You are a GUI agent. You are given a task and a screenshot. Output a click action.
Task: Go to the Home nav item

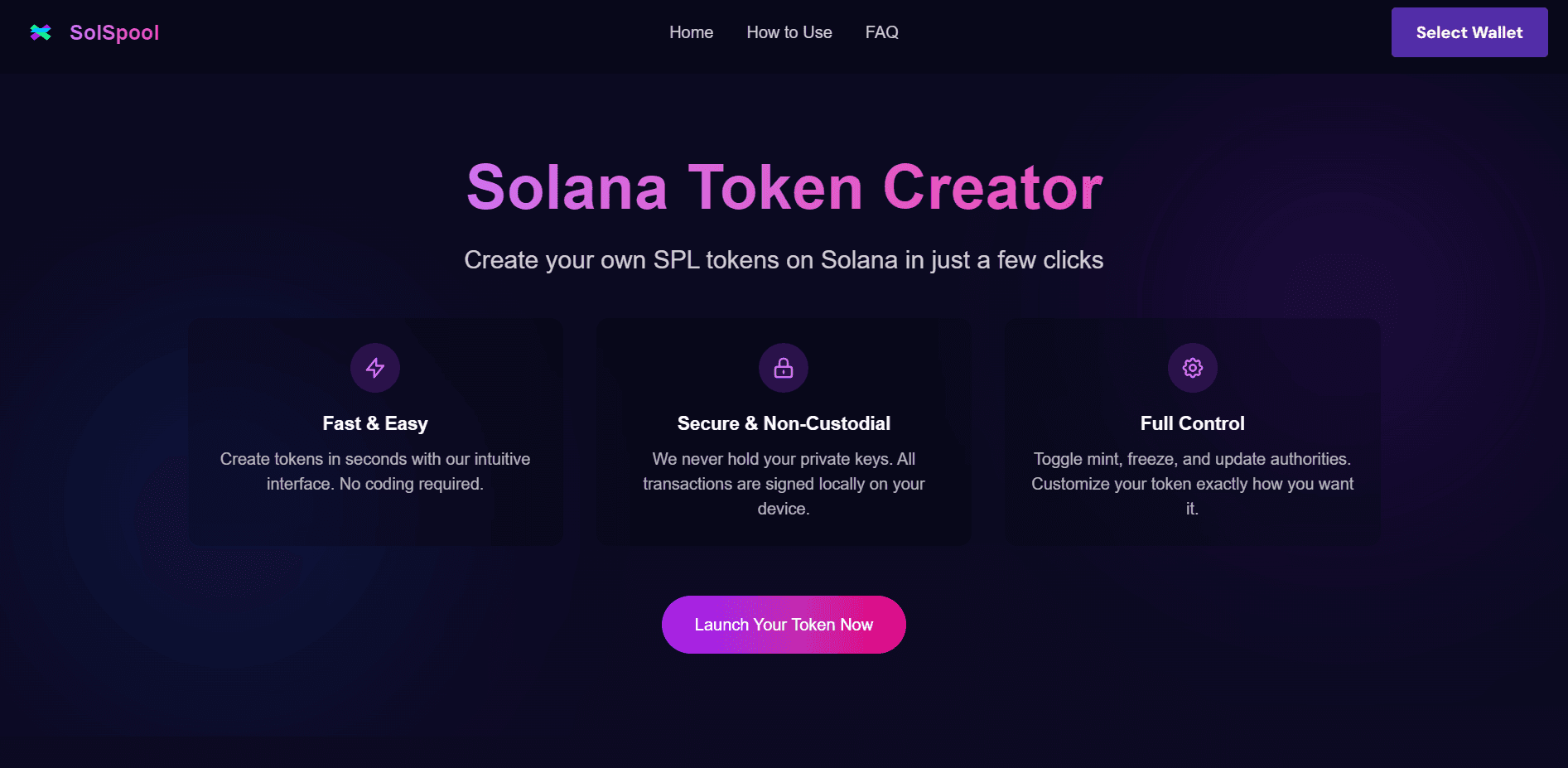691,32
